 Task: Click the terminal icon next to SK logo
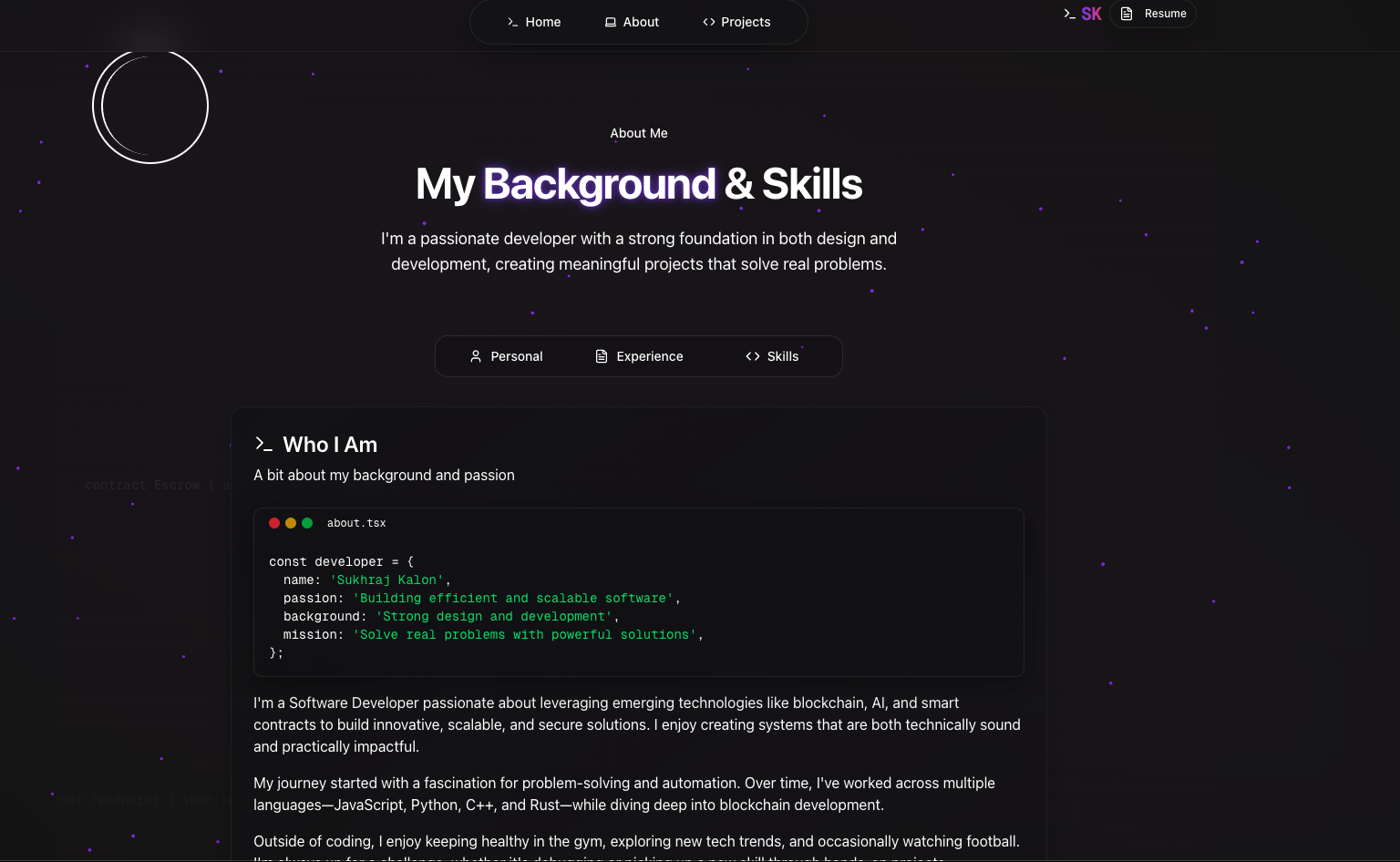(x=1069, y=14)
